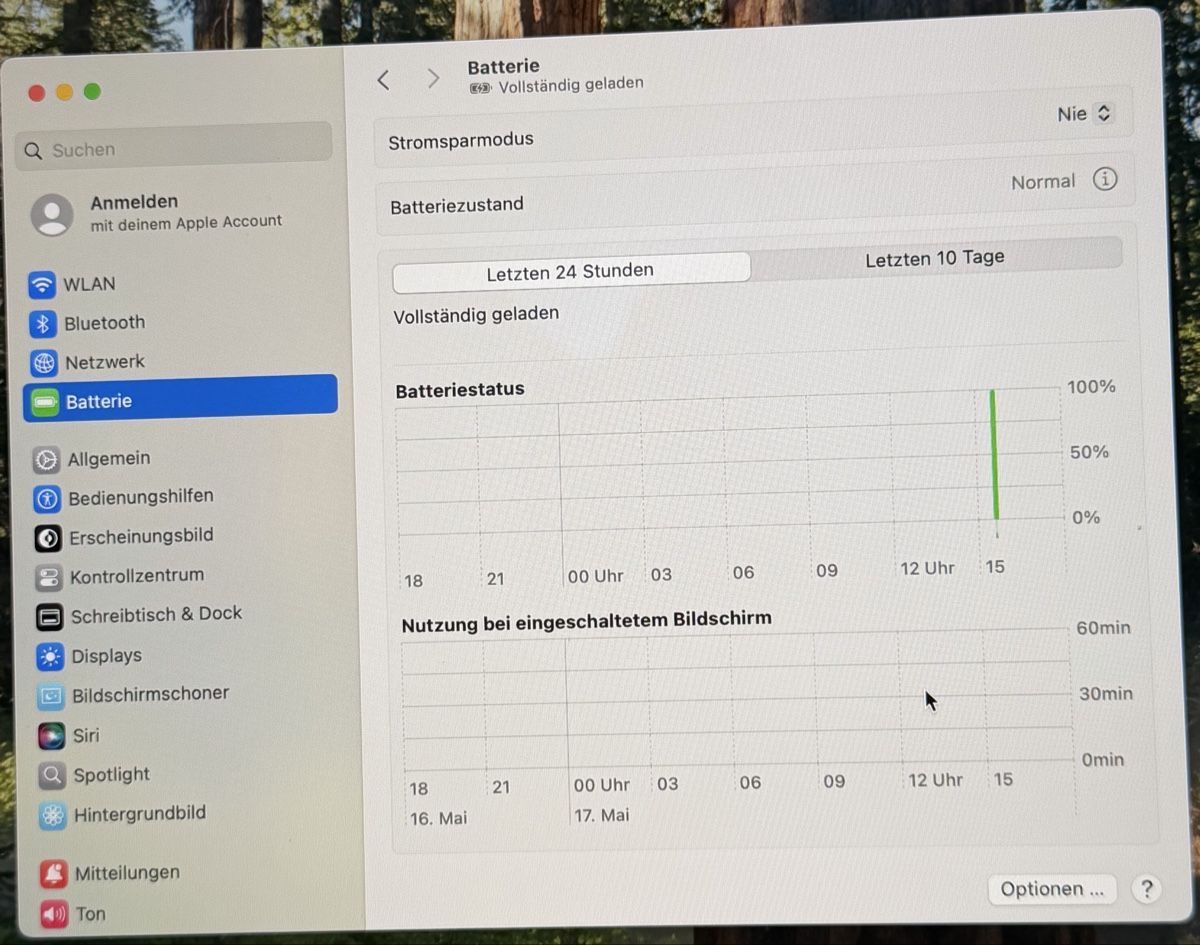Focus the Suchen search field
1200x945 pixels.
click(x=174, y=148)
